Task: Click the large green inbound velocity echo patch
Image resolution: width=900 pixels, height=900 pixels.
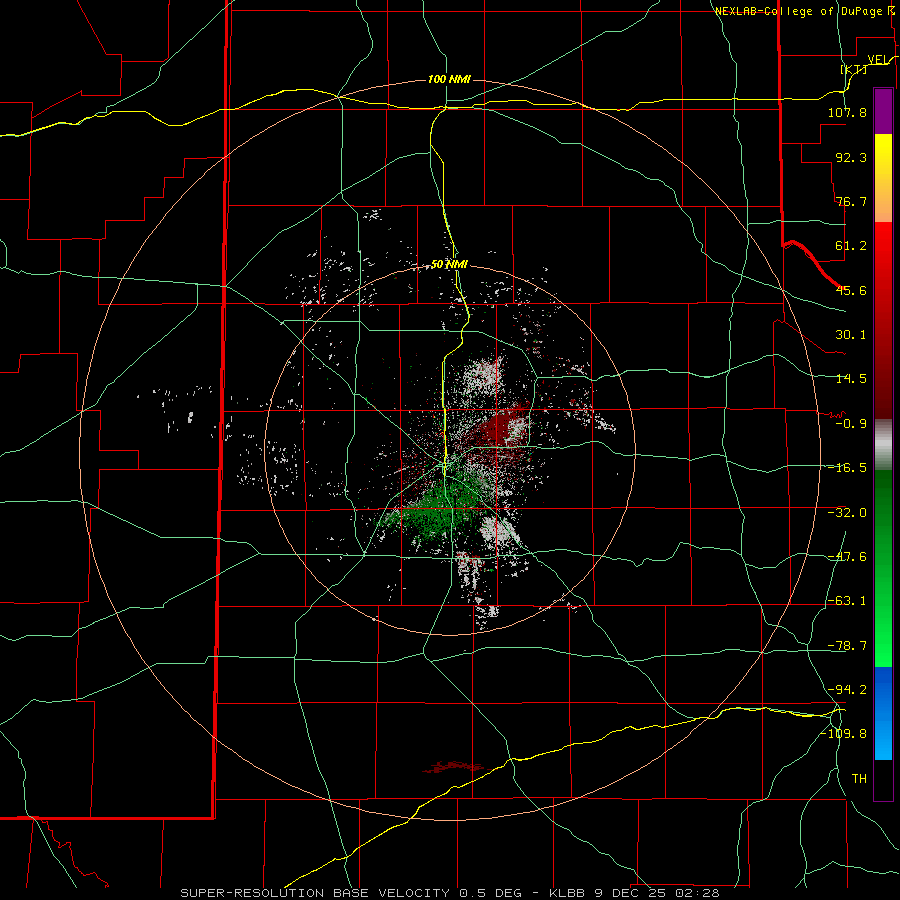Action: 437,509
